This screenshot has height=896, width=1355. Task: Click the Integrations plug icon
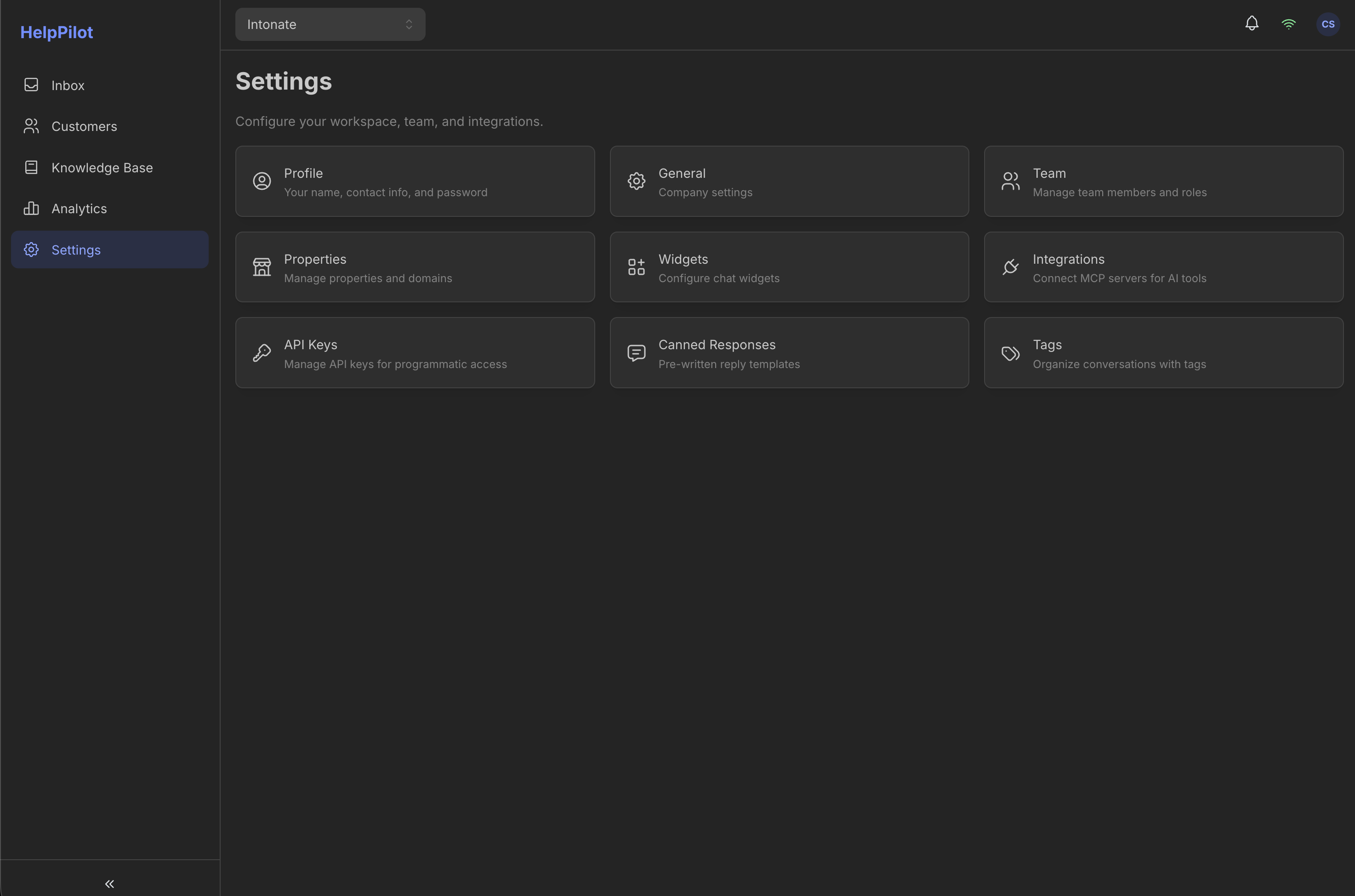click(1010, 267)
